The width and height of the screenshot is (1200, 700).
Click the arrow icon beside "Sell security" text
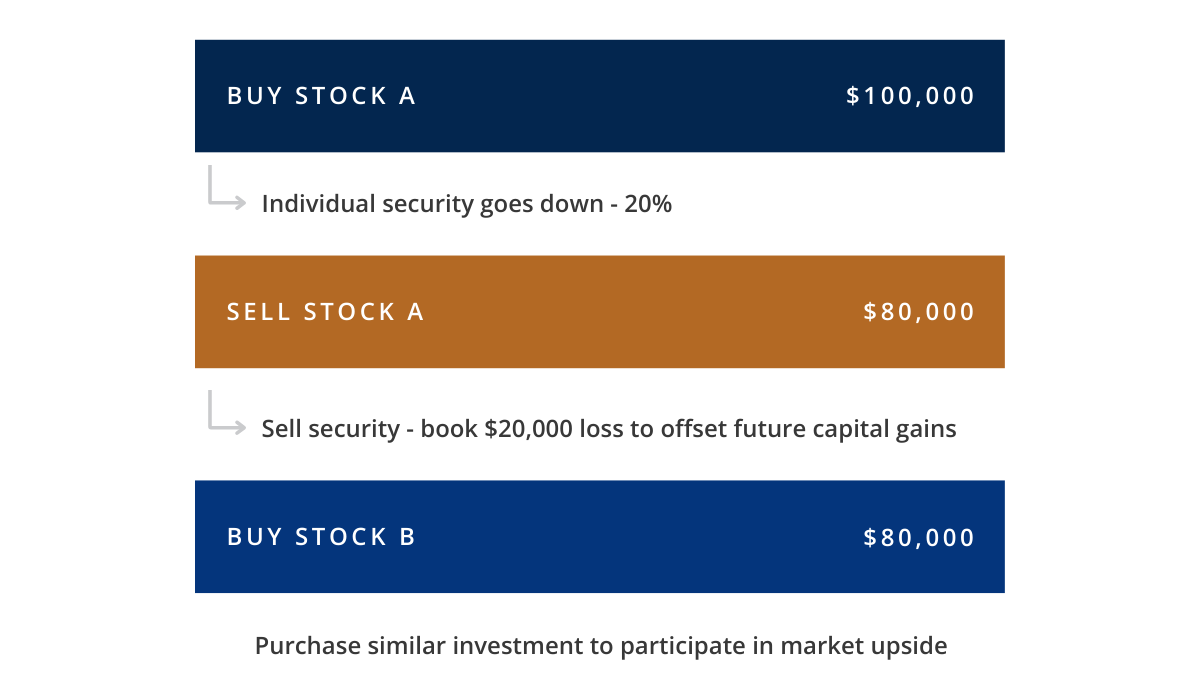[227, 413]
